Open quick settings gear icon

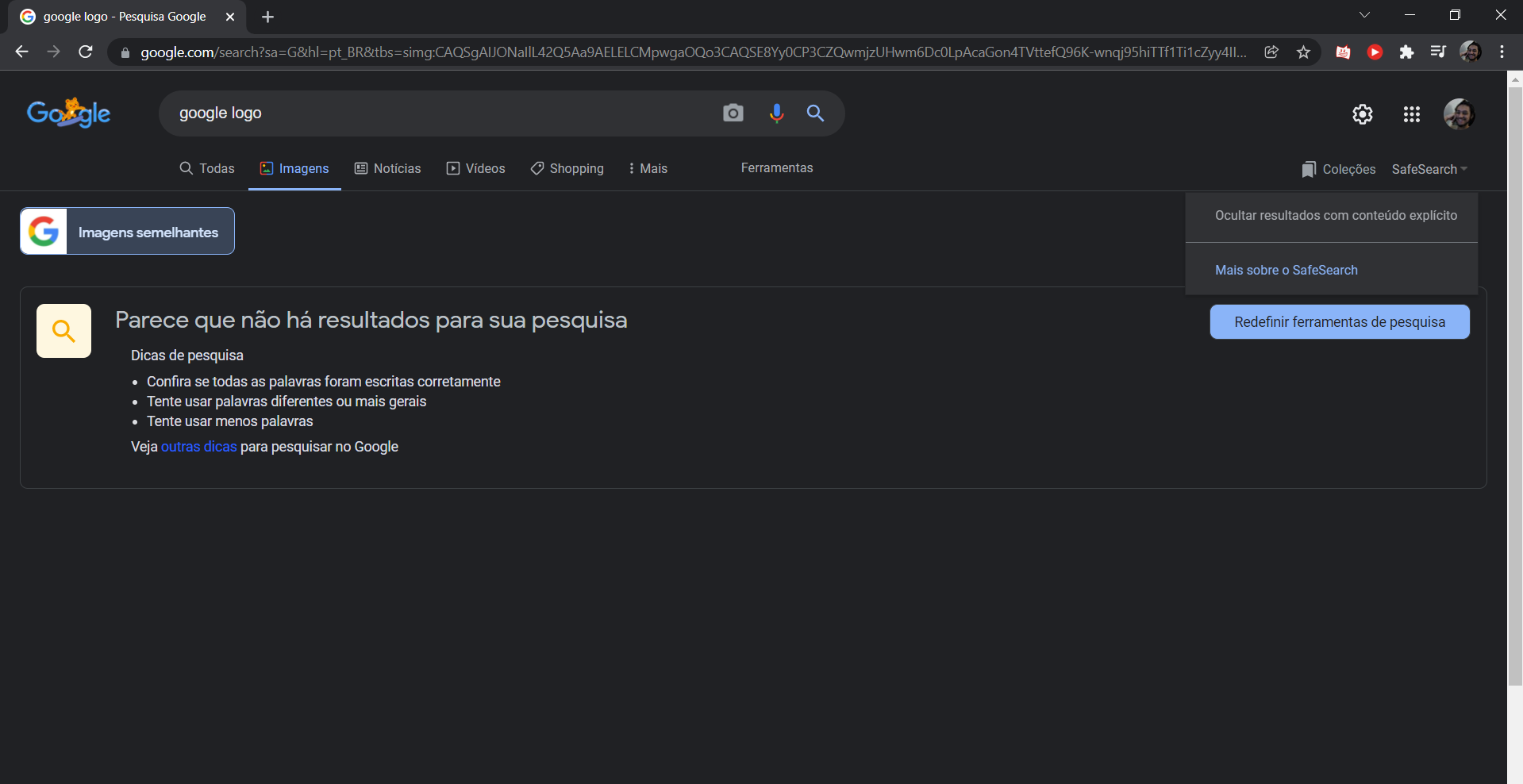tap(1363, 114)
